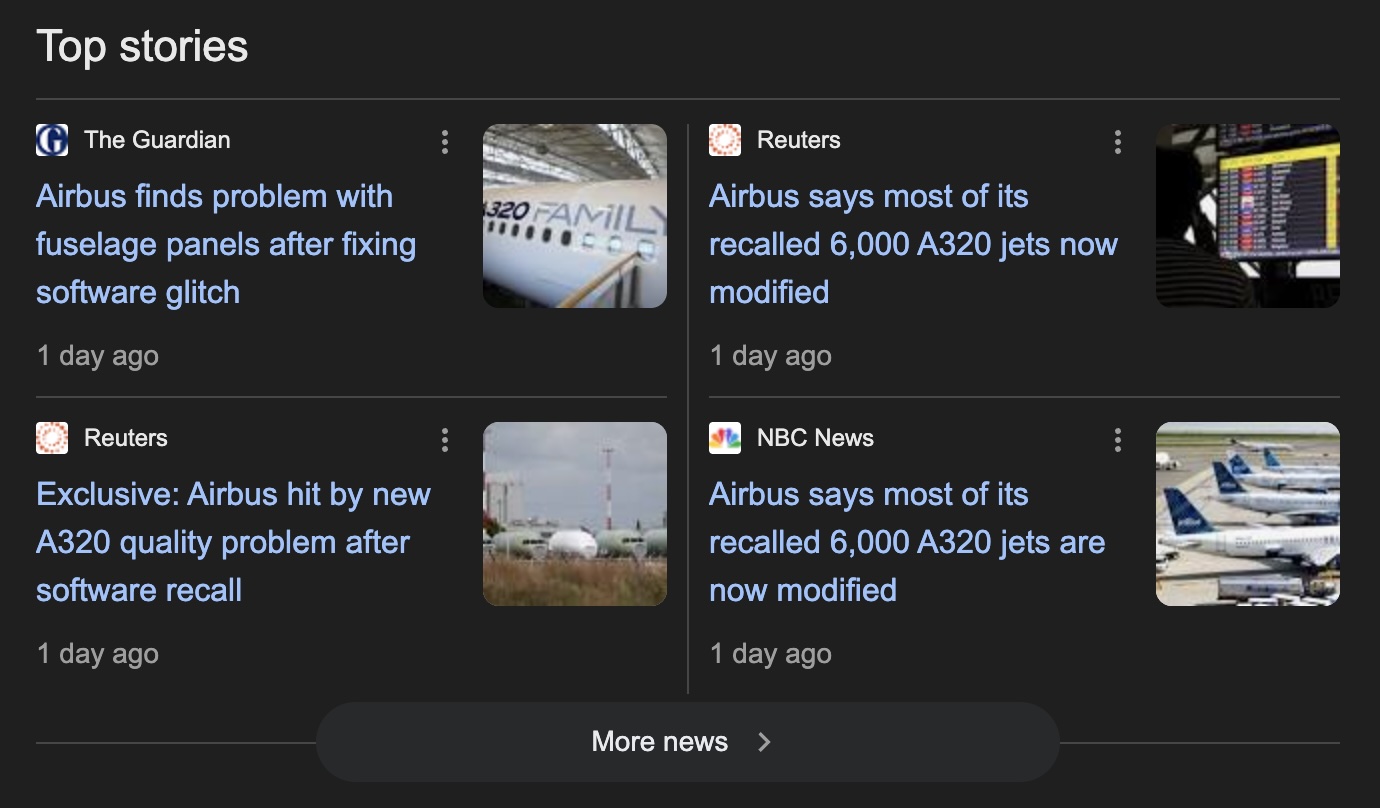The width and height of the screenshot is (1380, 808).
Task: Click The Guardian source name
Action: [157, 140]
